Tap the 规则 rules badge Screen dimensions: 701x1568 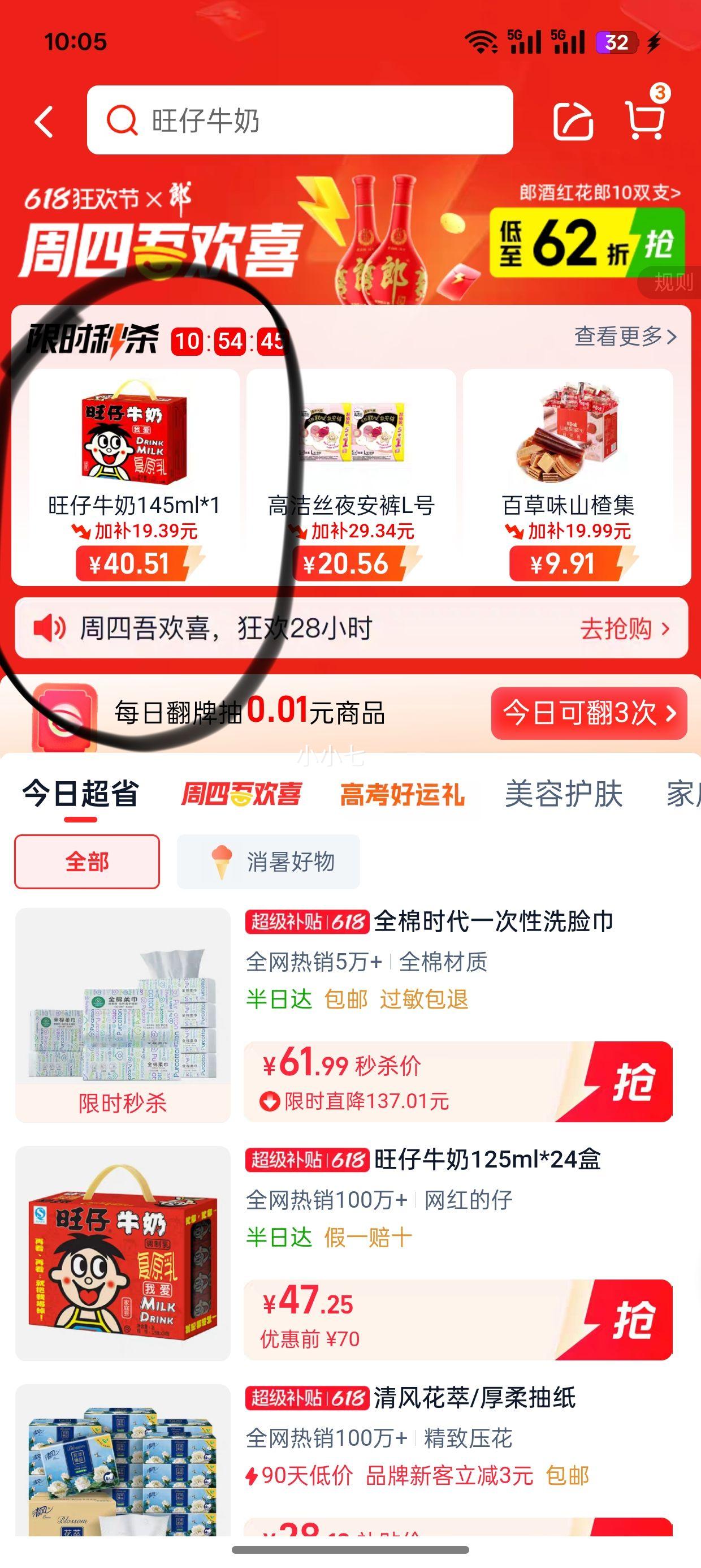(x=672, y=282)
